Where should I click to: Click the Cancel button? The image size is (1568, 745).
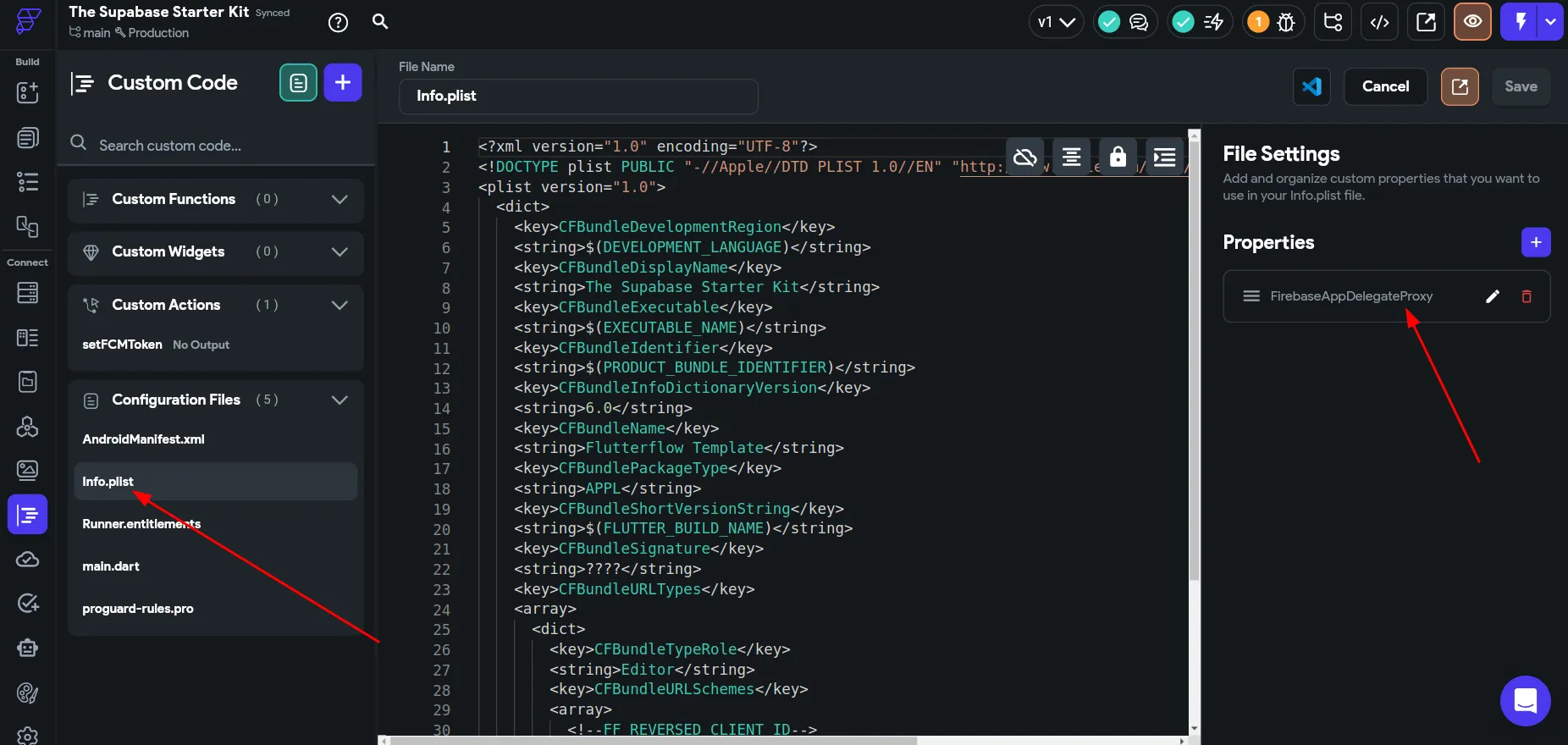(x=1385, y=86)
